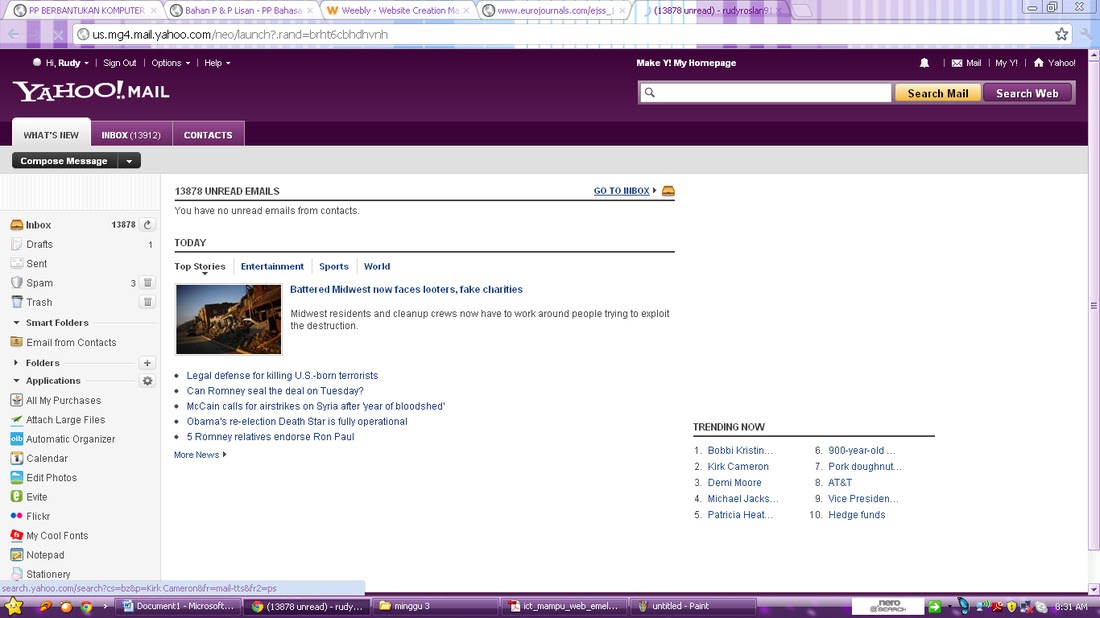Click the Midwest destruction news thumbnail
Image resolution: width=1100 pixels, height=618 pixels.
coord(229,319)
